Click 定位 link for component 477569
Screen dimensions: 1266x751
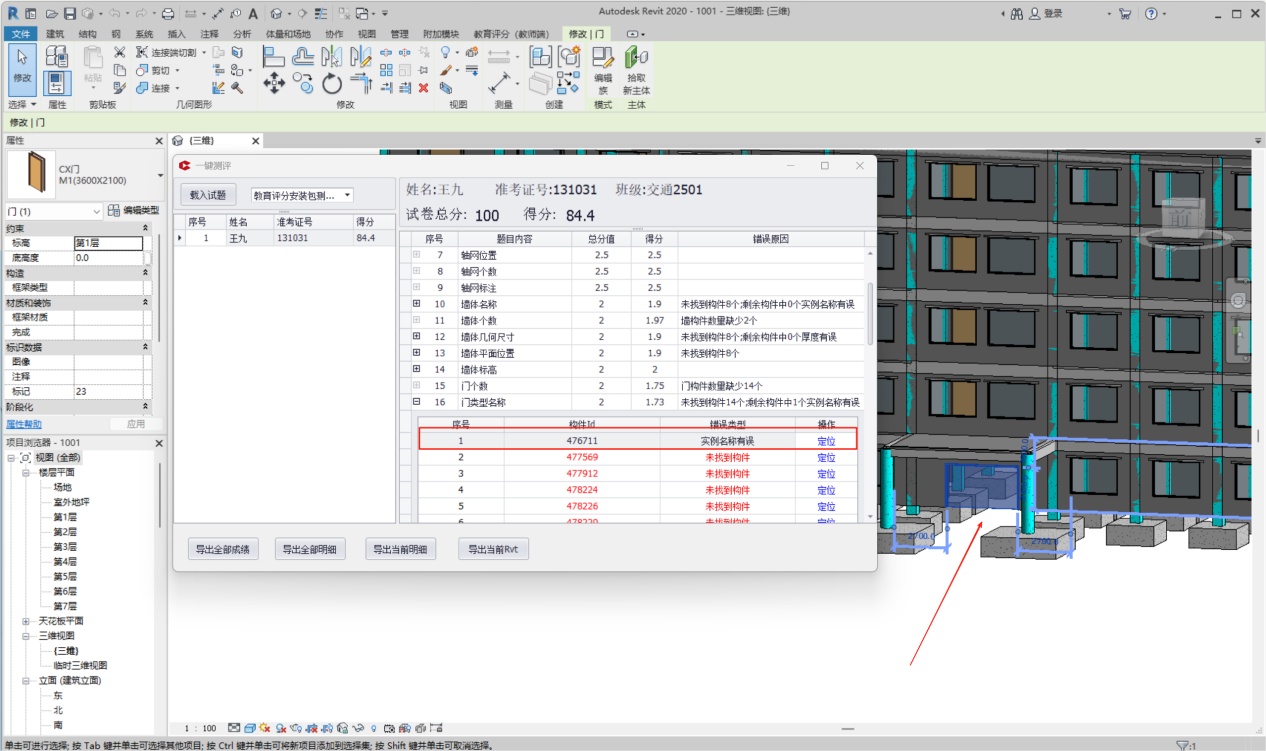(826, 457)
